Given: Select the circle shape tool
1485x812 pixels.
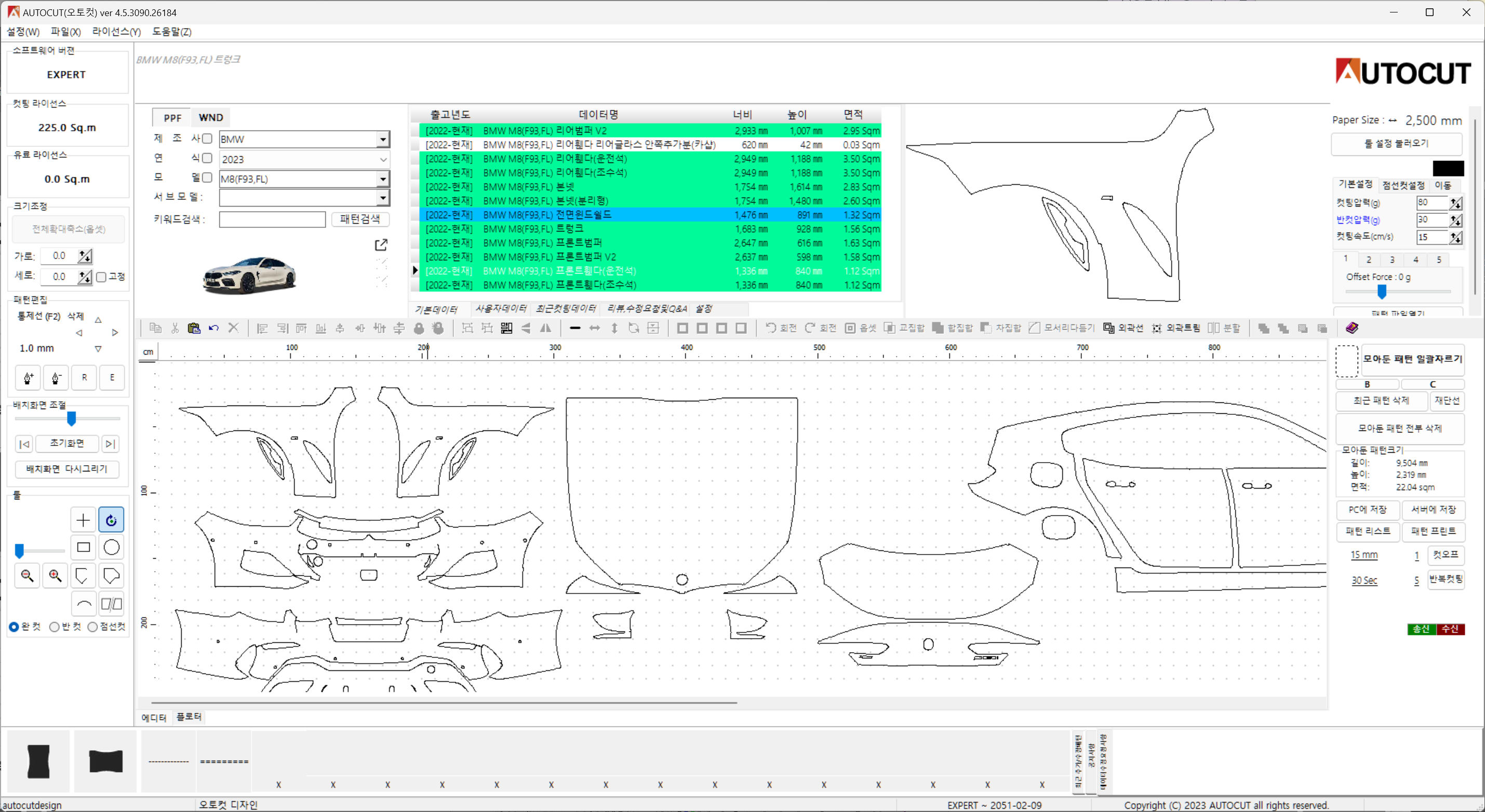Looking at the screenshot, I should point(111,547).
